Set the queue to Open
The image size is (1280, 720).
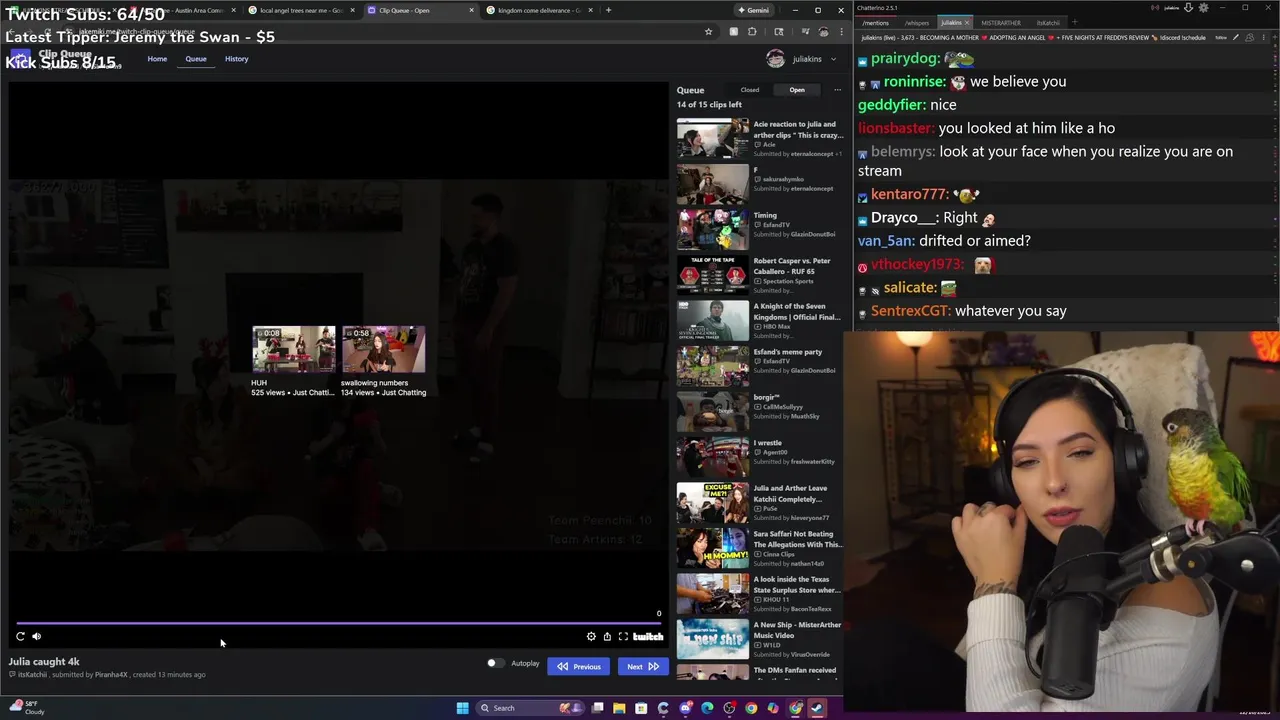click(x=797, y=90)
